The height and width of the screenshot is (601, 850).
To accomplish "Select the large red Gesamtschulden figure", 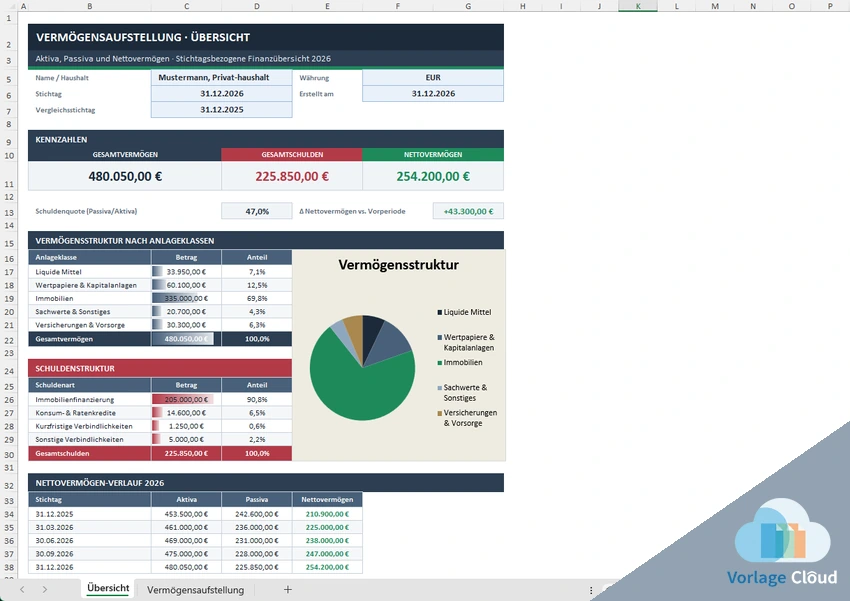I will click(292, 176).
